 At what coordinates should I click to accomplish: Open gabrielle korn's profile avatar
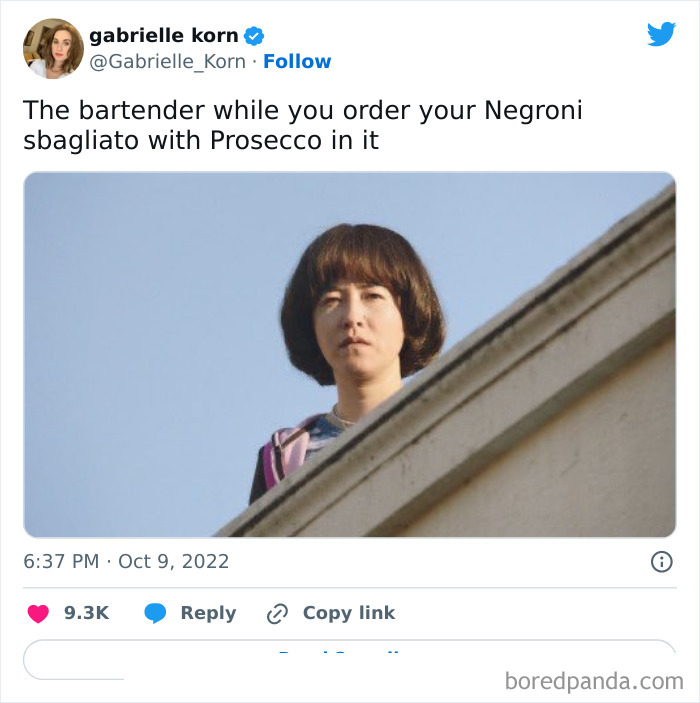(53, 48)
